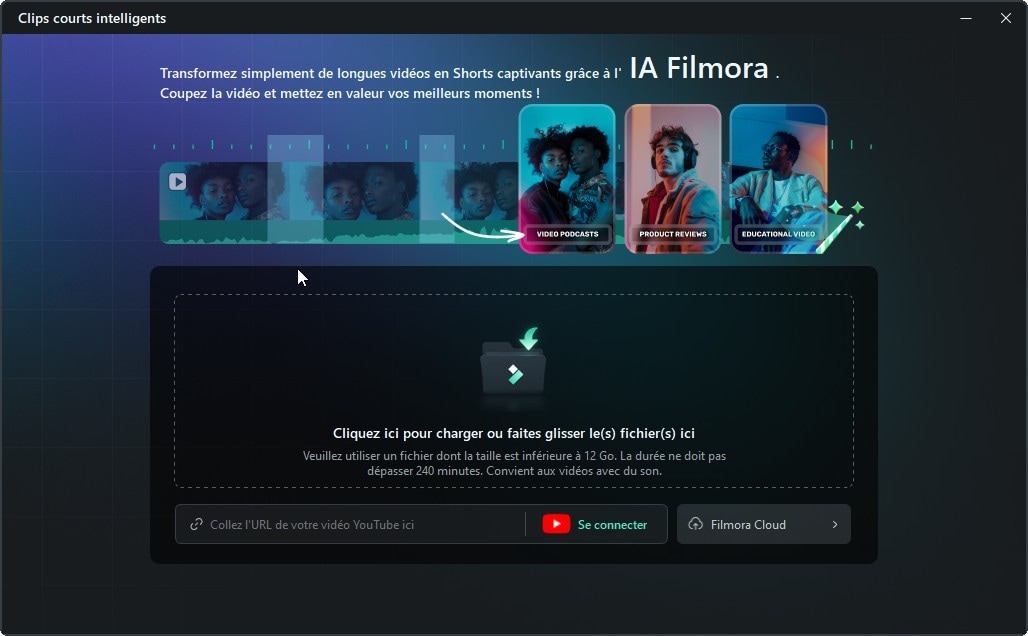The width and height of the screenshot is (1028, 636).
Task: Open the Filmora Cloud button
Action: pos(764,524)
